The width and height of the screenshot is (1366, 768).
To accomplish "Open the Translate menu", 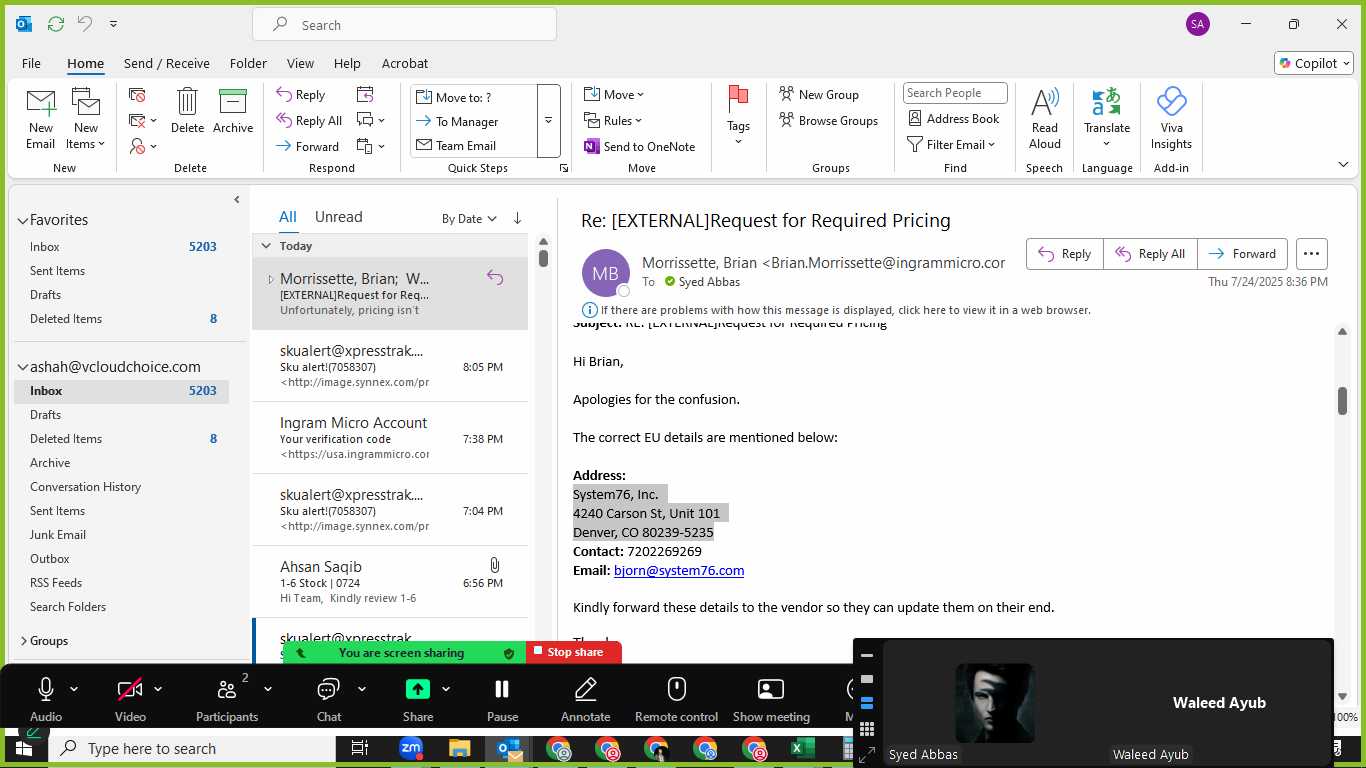I will pos(1106,118).
